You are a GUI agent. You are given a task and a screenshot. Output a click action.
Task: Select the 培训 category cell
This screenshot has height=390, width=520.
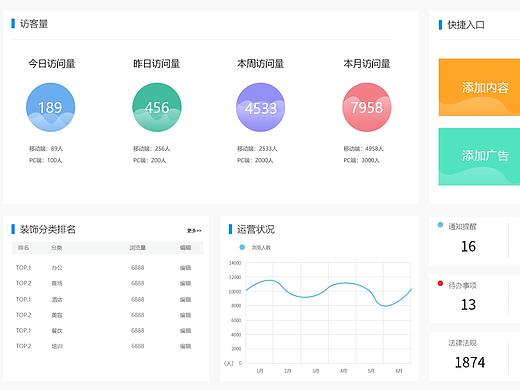click(x=57, y=346)
